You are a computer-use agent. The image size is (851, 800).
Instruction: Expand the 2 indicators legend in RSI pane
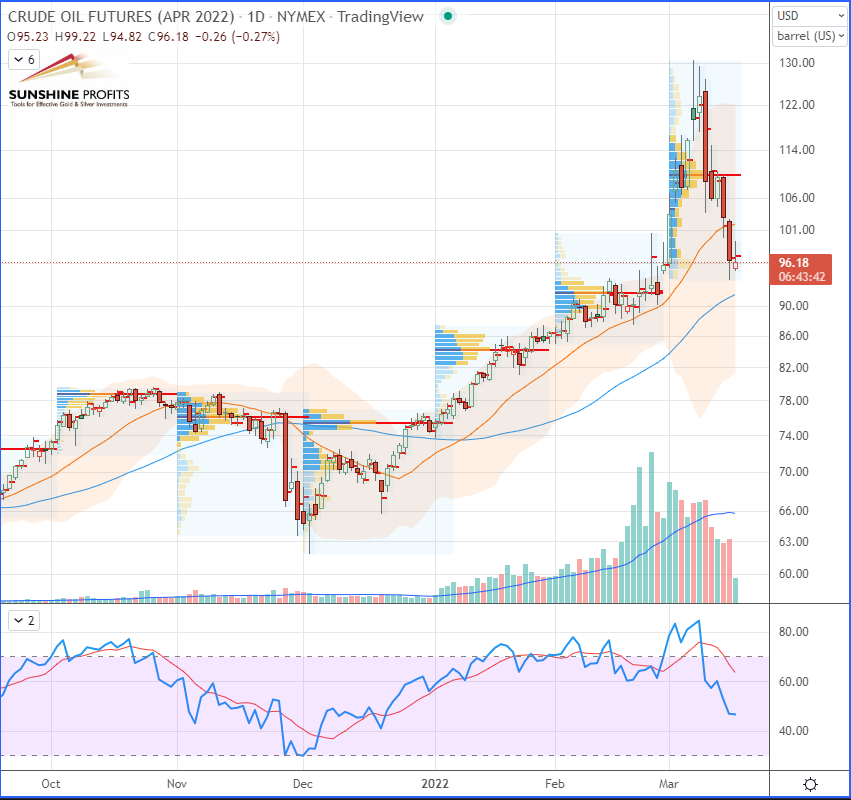23,621
